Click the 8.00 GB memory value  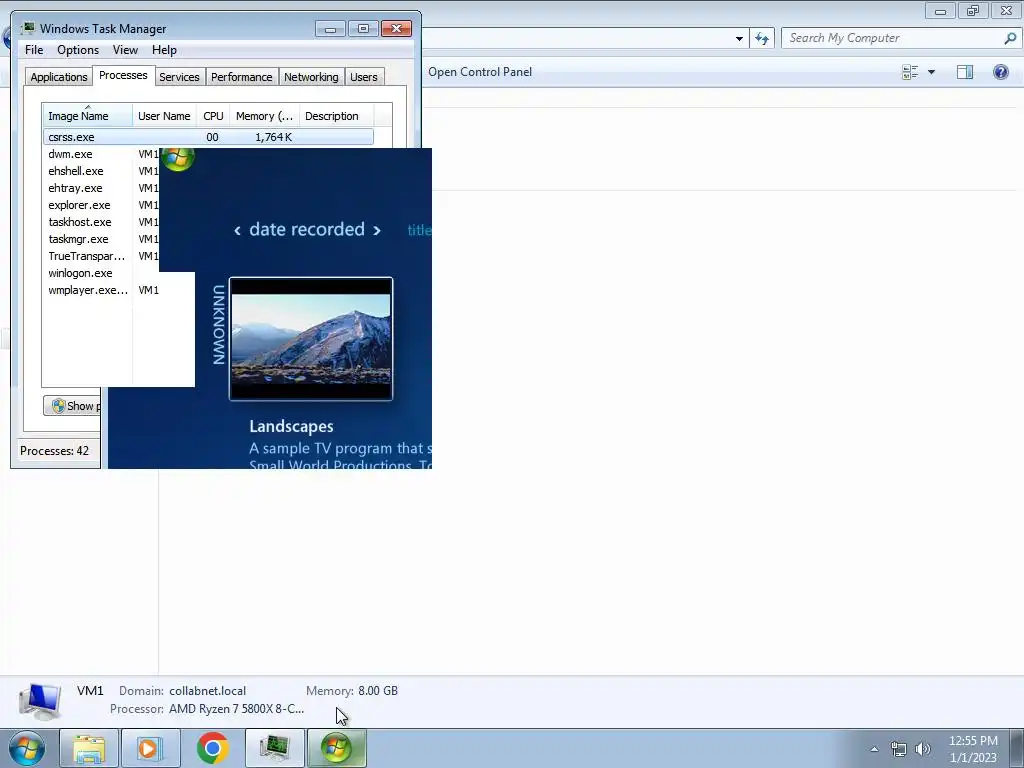(377, 691)
